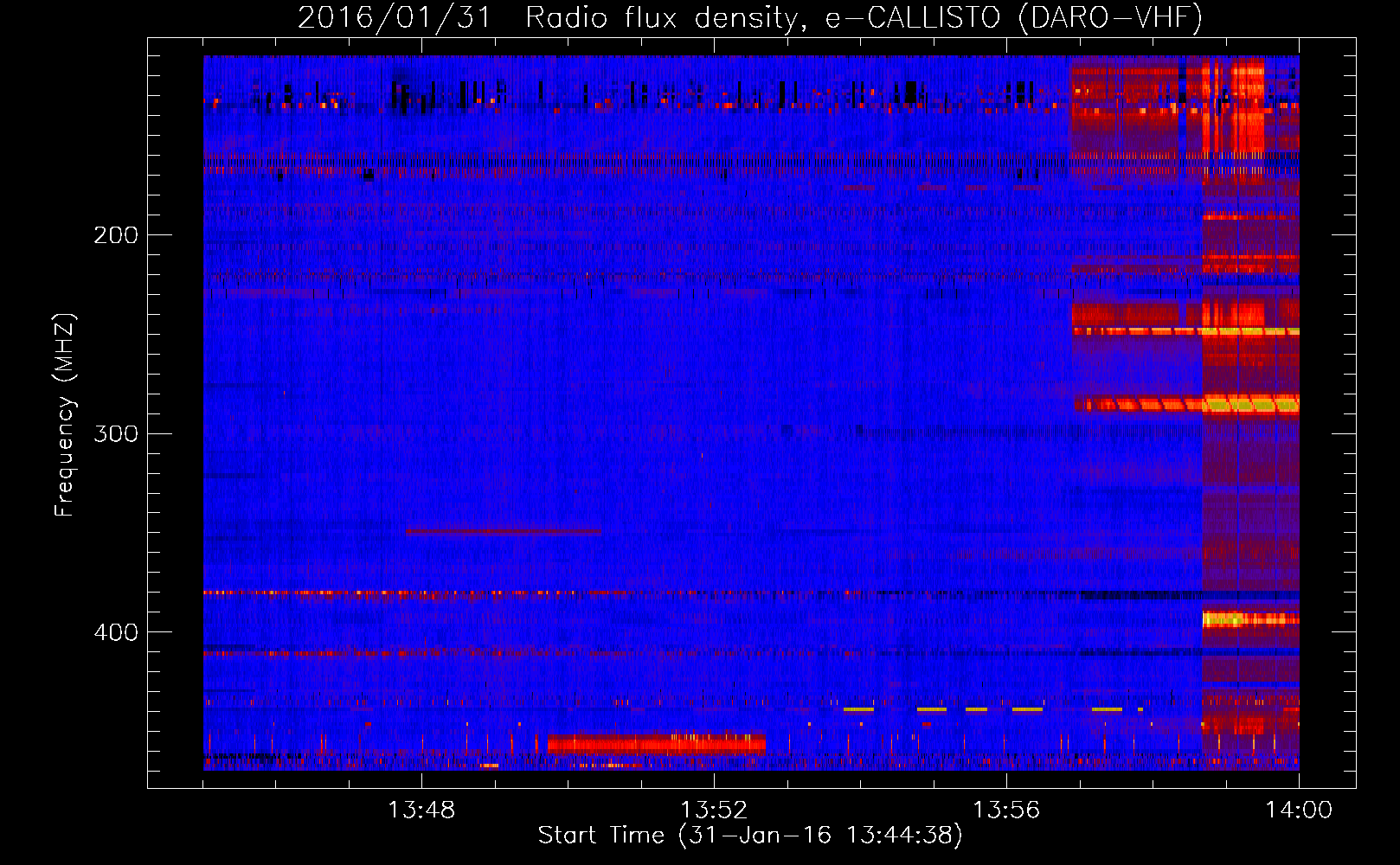Click the 14:00 time tick label

click(1299, 811)
